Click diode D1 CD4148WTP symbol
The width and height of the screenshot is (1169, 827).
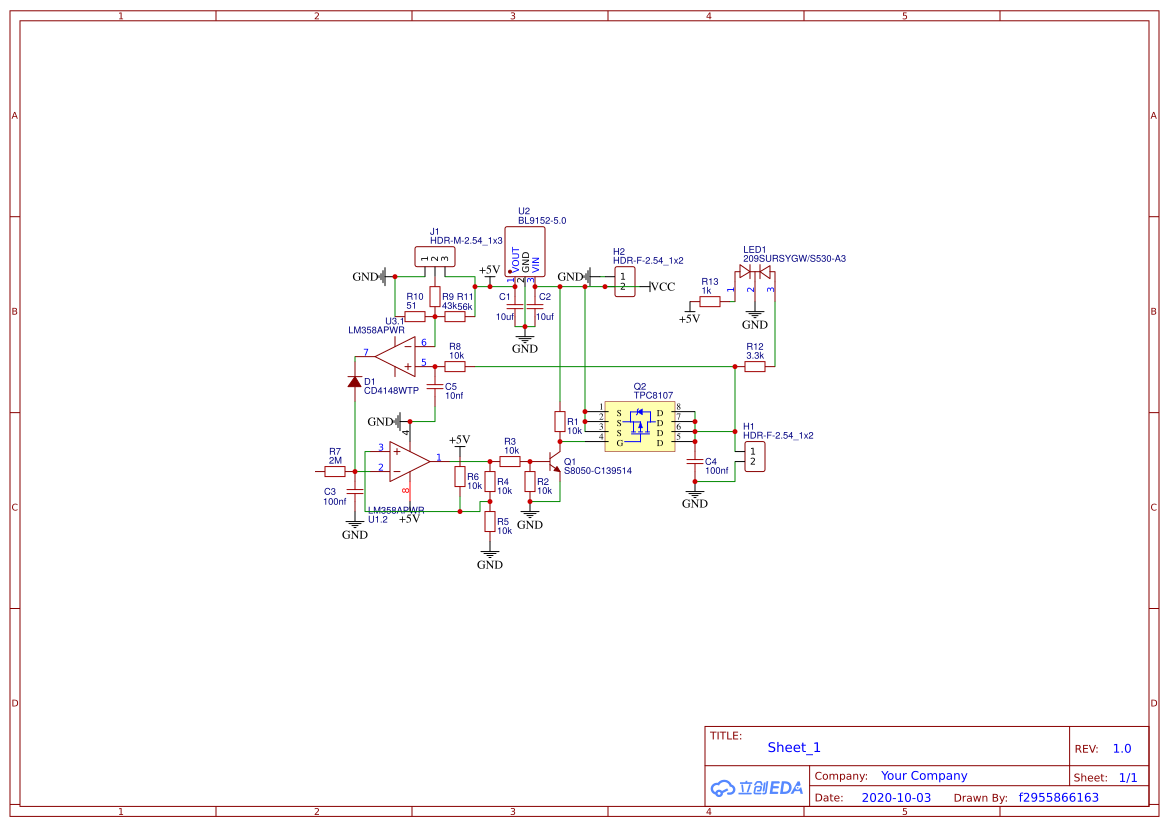355,383
